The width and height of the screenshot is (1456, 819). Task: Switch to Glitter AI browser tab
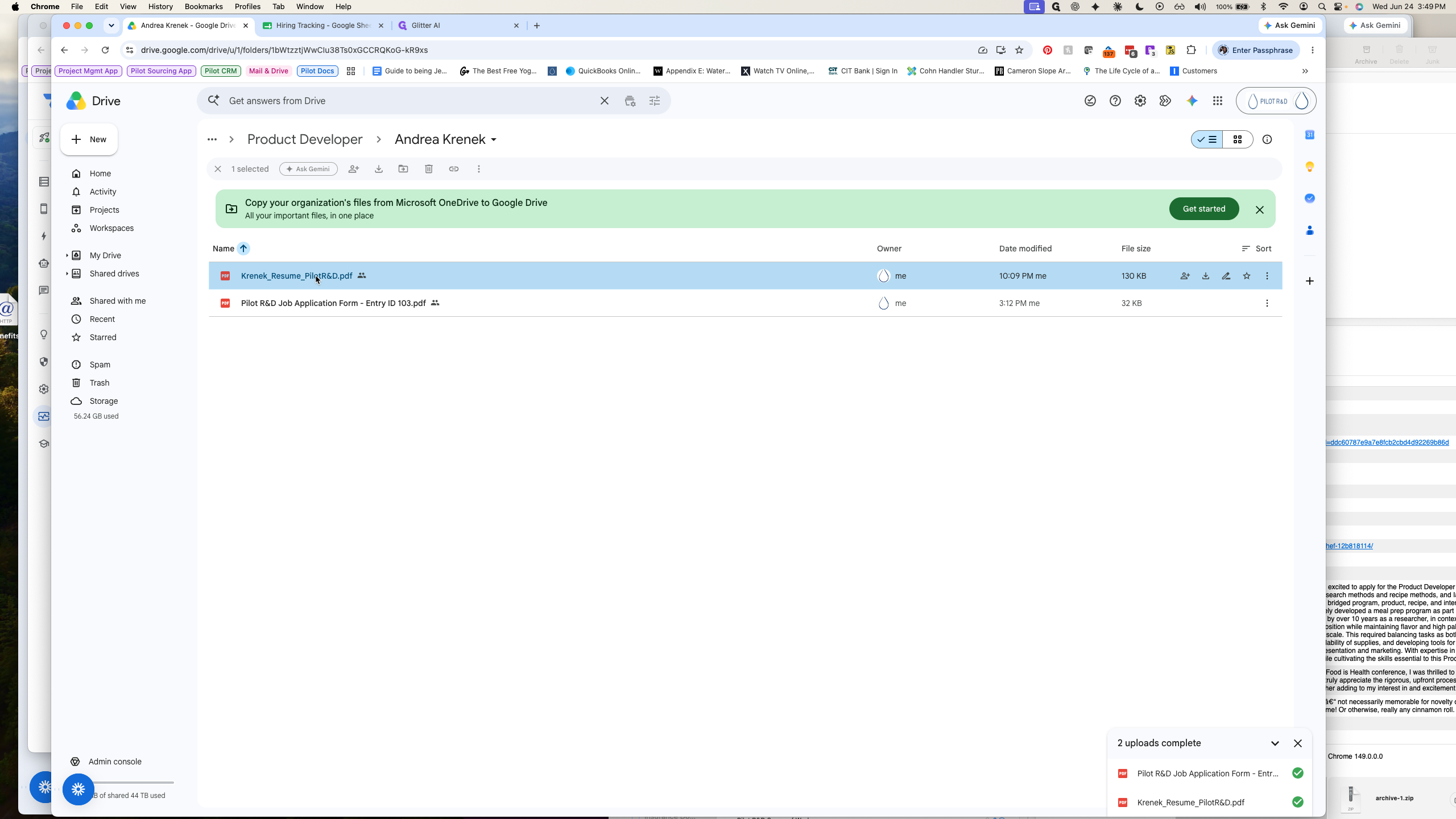pos(458,26)
